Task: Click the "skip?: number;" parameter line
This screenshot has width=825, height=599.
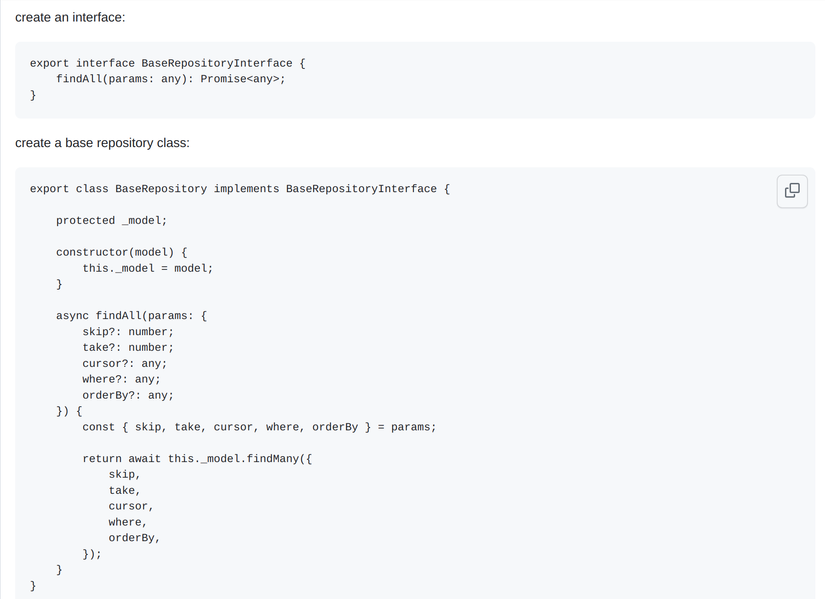Action: pyautogui.click(x=128, y=332)
